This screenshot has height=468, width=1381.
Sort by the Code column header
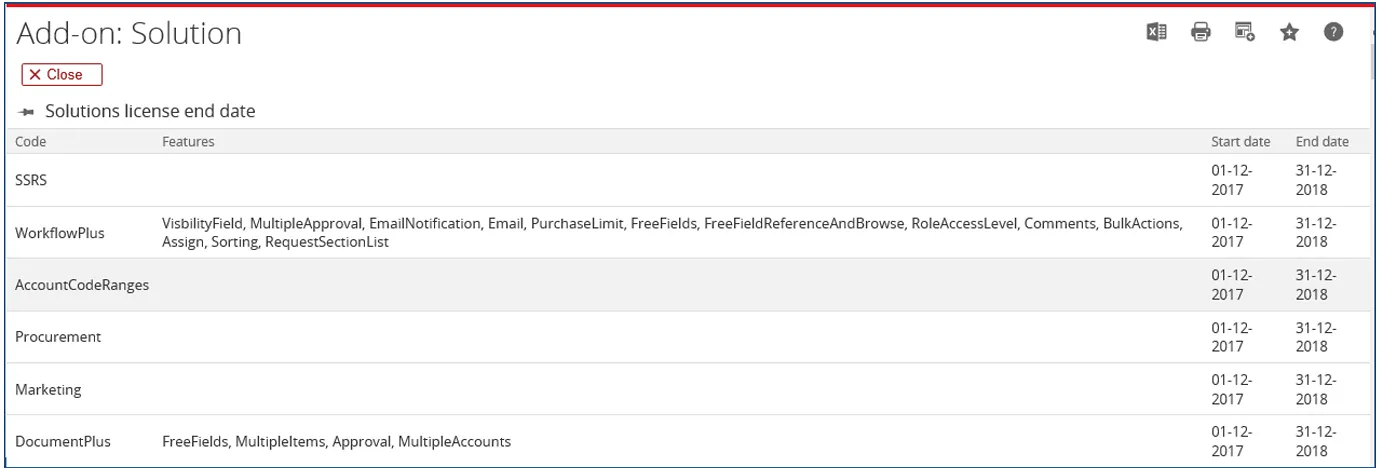tap(31, 142)
